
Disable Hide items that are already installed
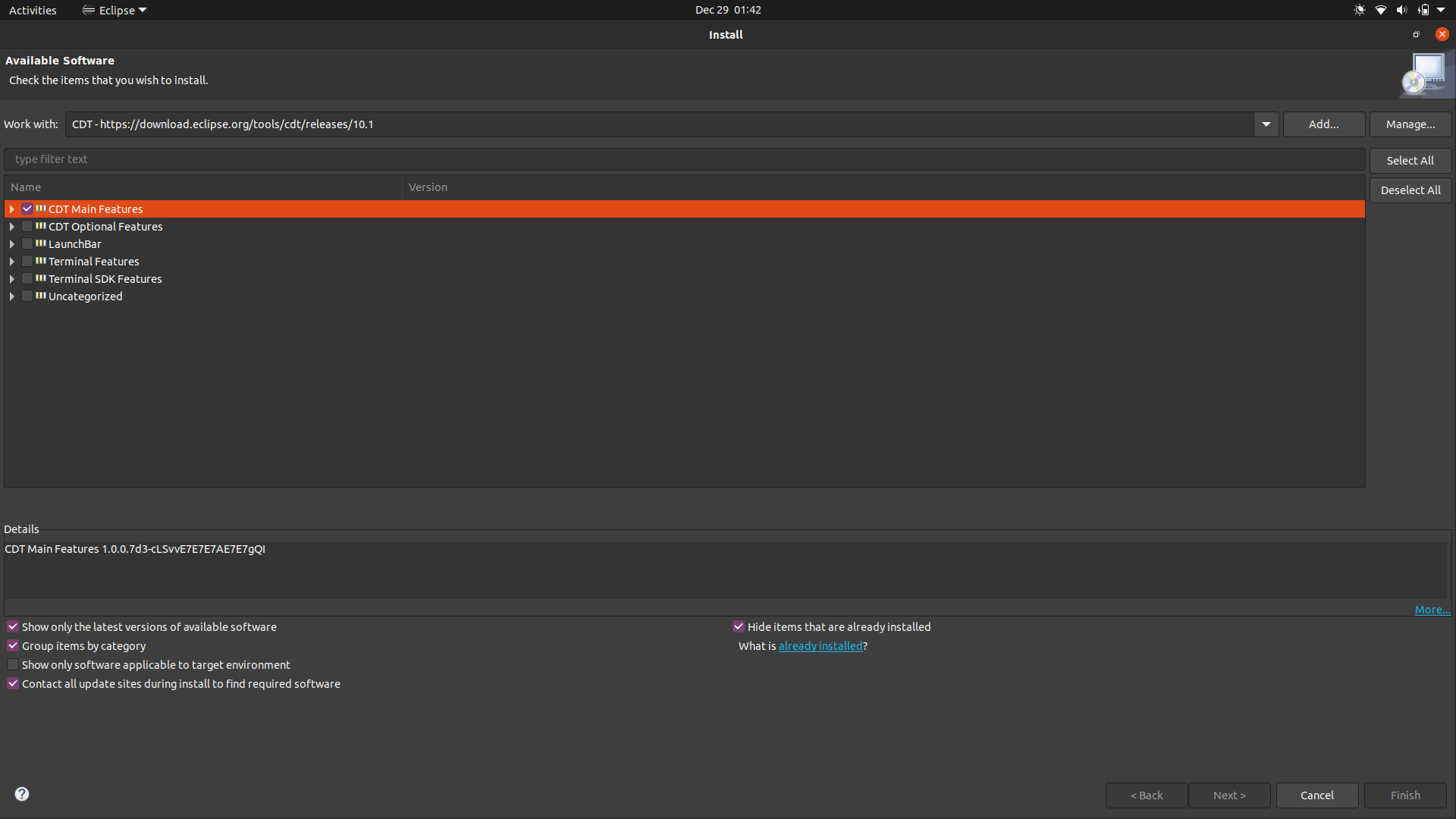tap(739, 626)
